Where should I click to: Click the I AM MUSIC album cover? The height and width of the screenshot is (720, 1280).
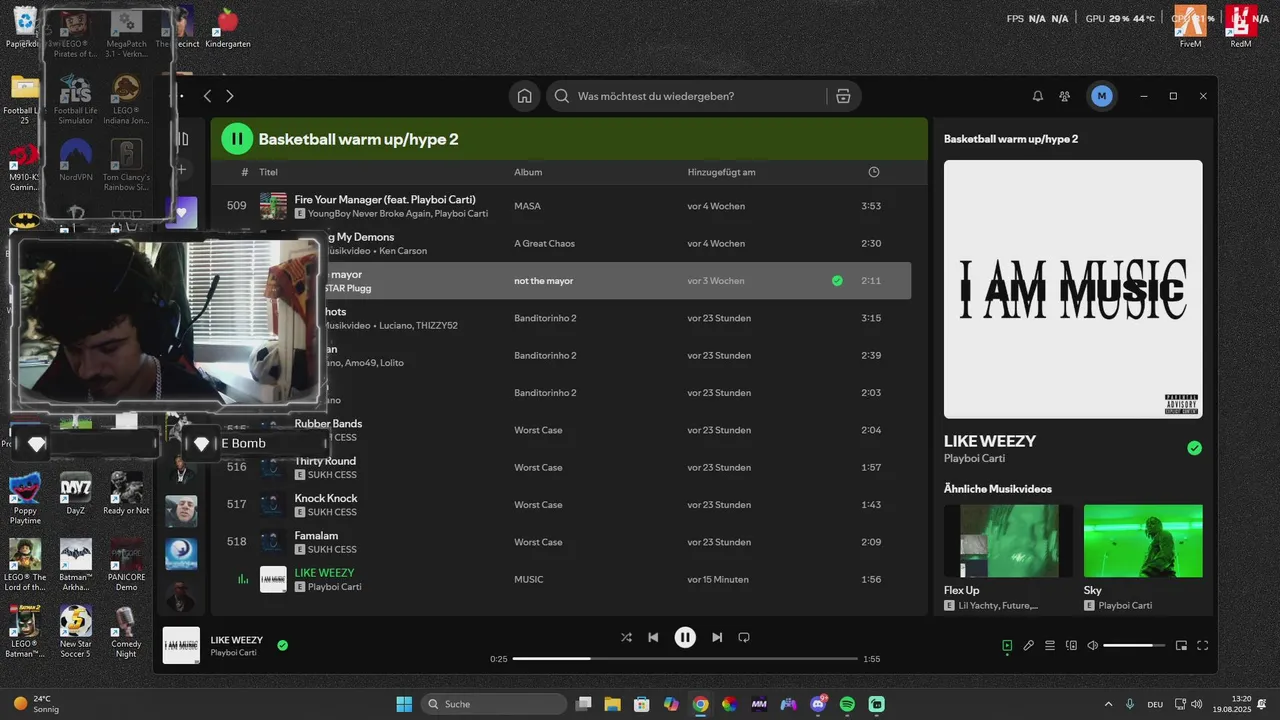pyautogui.click(x=1073, y=289)
